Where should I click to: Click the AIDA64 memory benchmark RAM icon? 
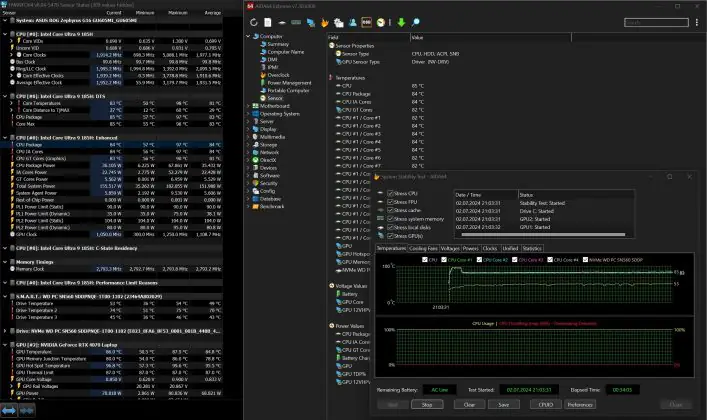(x=296, y=22)
